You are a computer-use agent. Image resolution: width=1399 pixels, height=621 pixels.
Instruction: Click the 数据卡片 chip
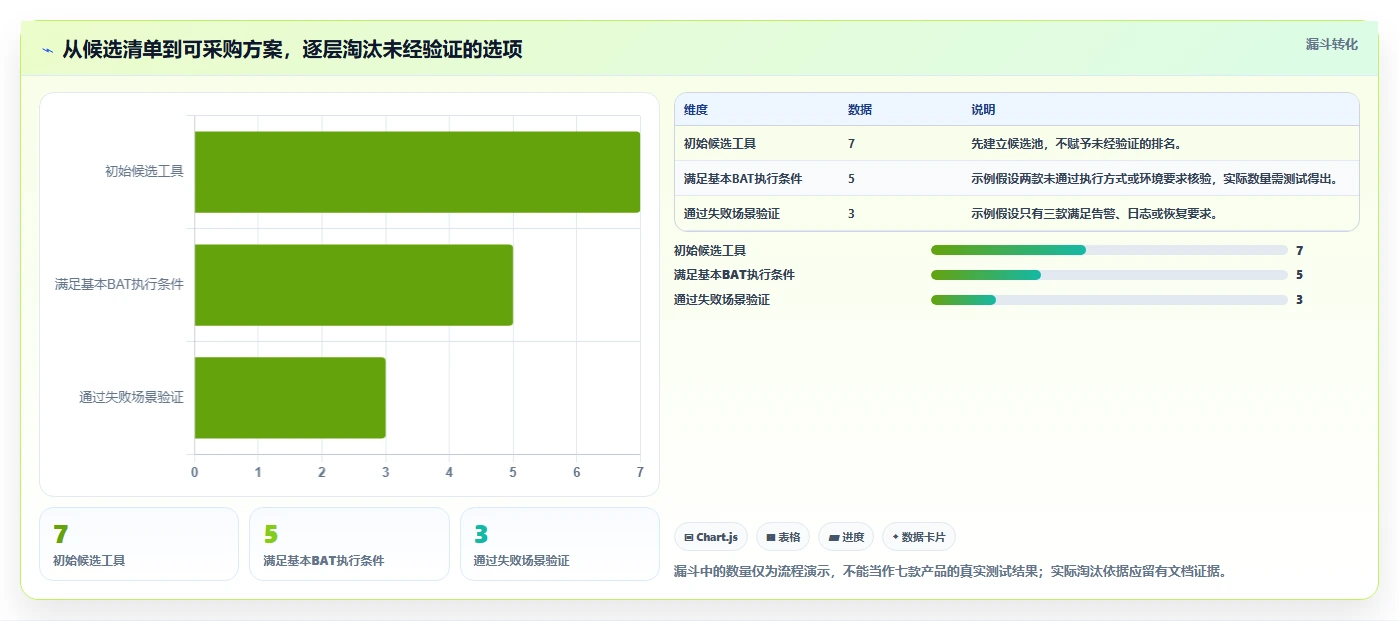pyautogui.click(x=918, y=537)
